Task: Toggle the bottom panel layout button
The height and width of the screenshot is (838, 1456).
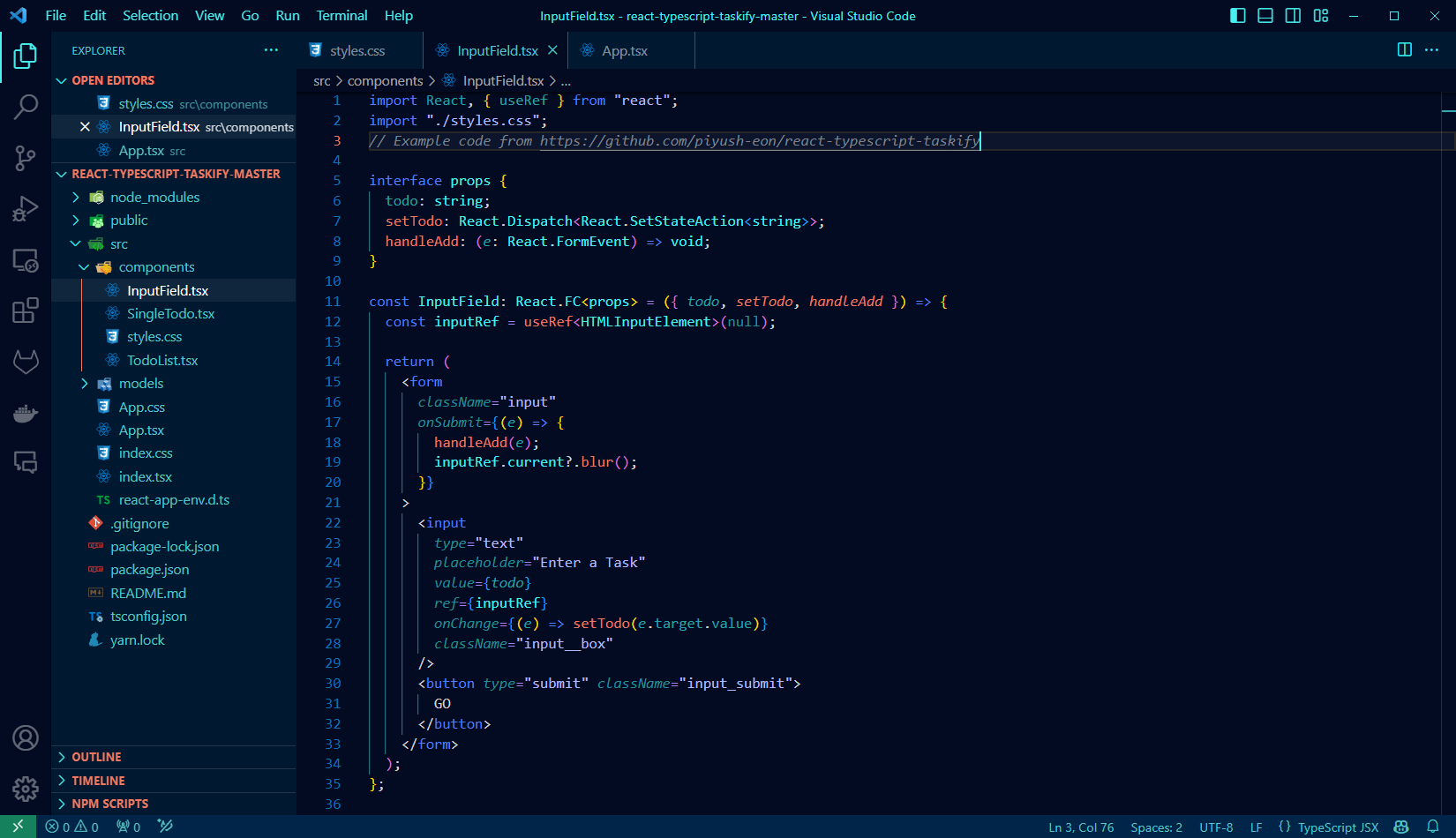Action: pyautogui.click(x=1265, y=16)
